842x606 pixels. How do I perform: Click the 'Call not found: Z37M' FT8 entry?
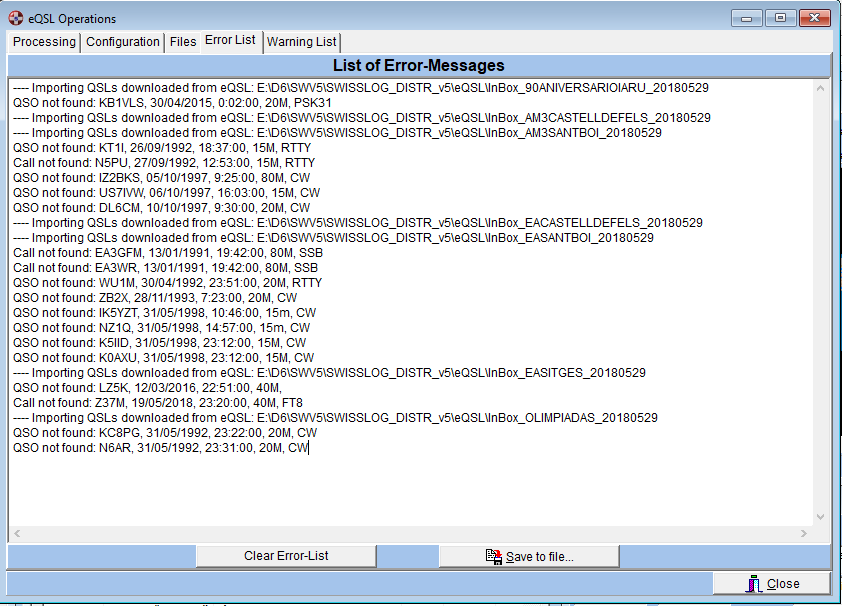[158, 403]
